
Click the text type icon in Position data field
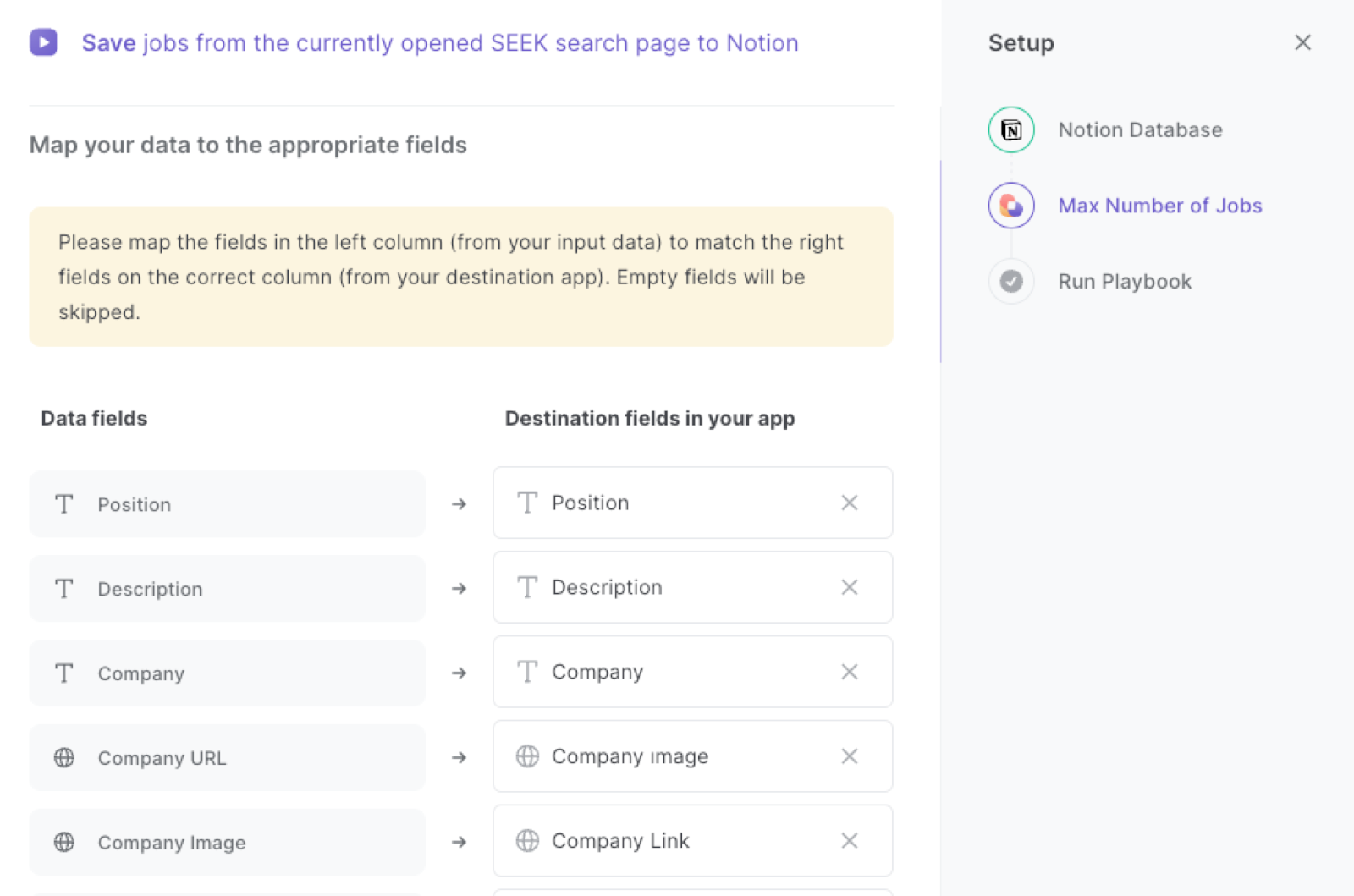tap(64, 504)
